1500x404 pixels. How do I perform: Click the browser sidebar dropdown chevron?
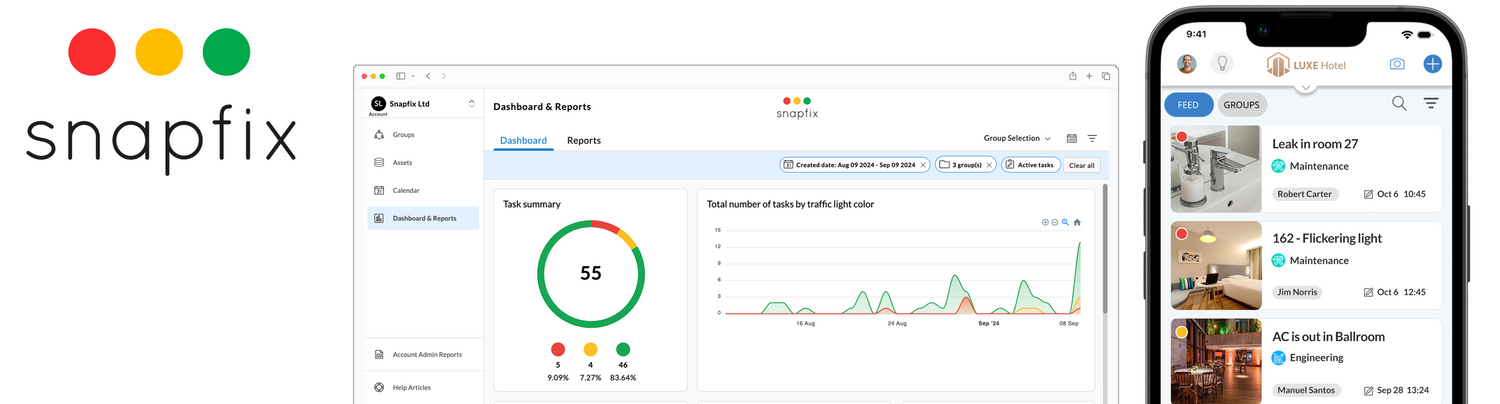(x=412, y=76)
